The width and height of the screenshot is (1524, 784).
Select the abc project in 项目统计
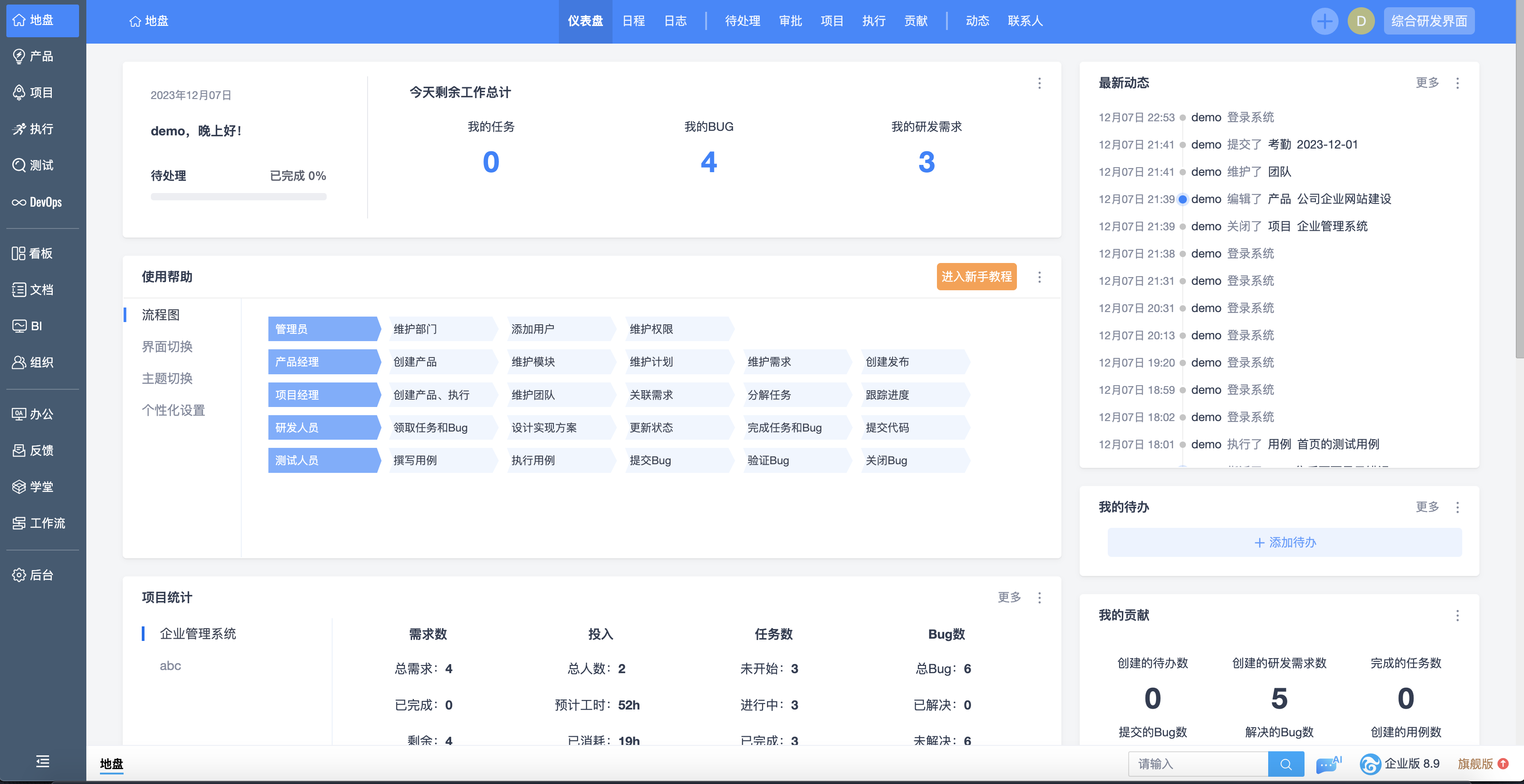point(170,666)
